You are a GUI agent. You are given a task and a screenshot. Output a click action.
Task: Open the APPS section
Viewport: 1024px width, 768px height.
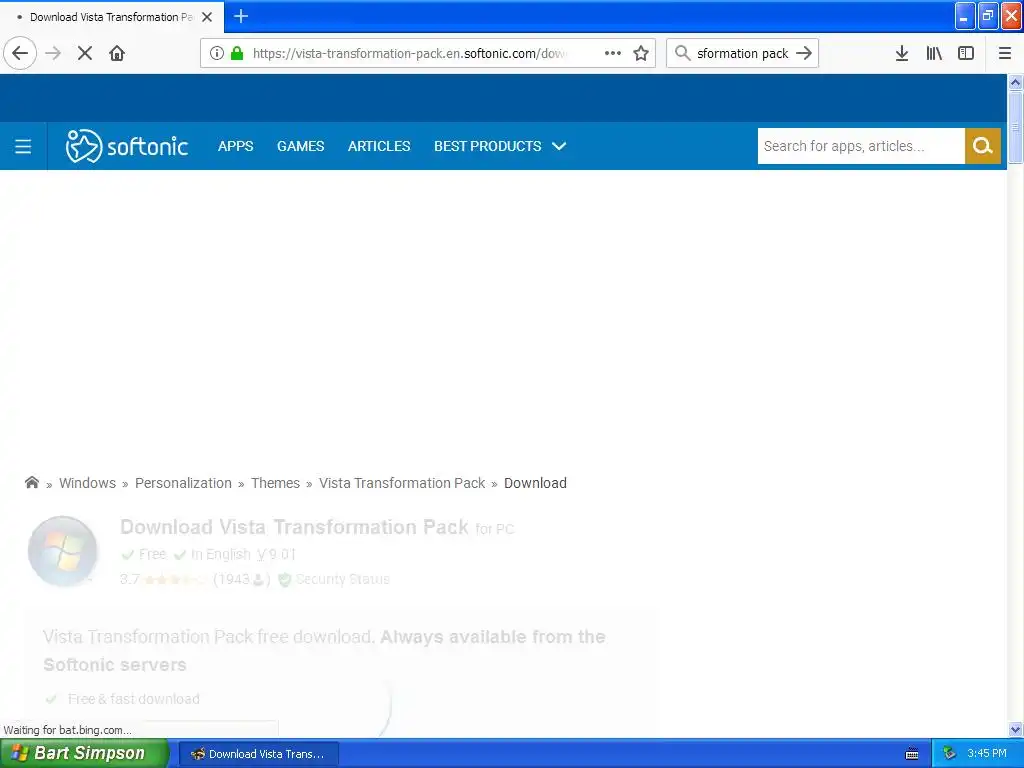point(236,146)
